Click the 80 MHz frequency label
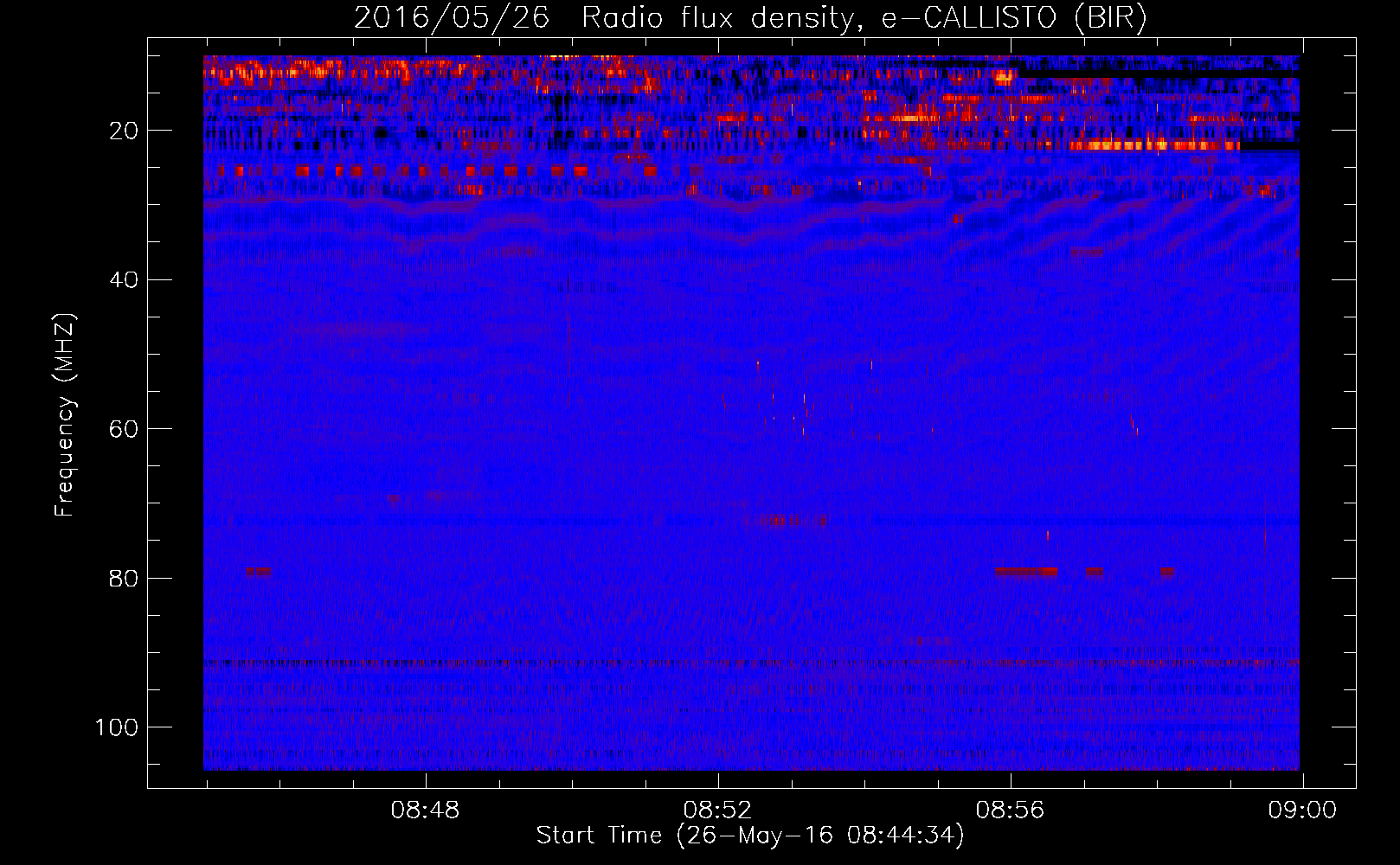The image size is (1400, 865). [124, 579]
